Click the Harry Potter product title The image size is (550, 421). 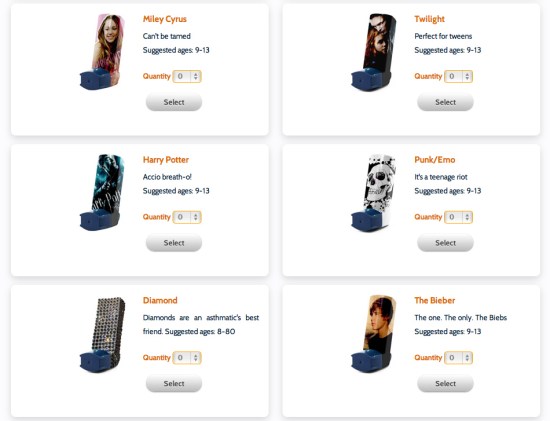click(166, 160)
